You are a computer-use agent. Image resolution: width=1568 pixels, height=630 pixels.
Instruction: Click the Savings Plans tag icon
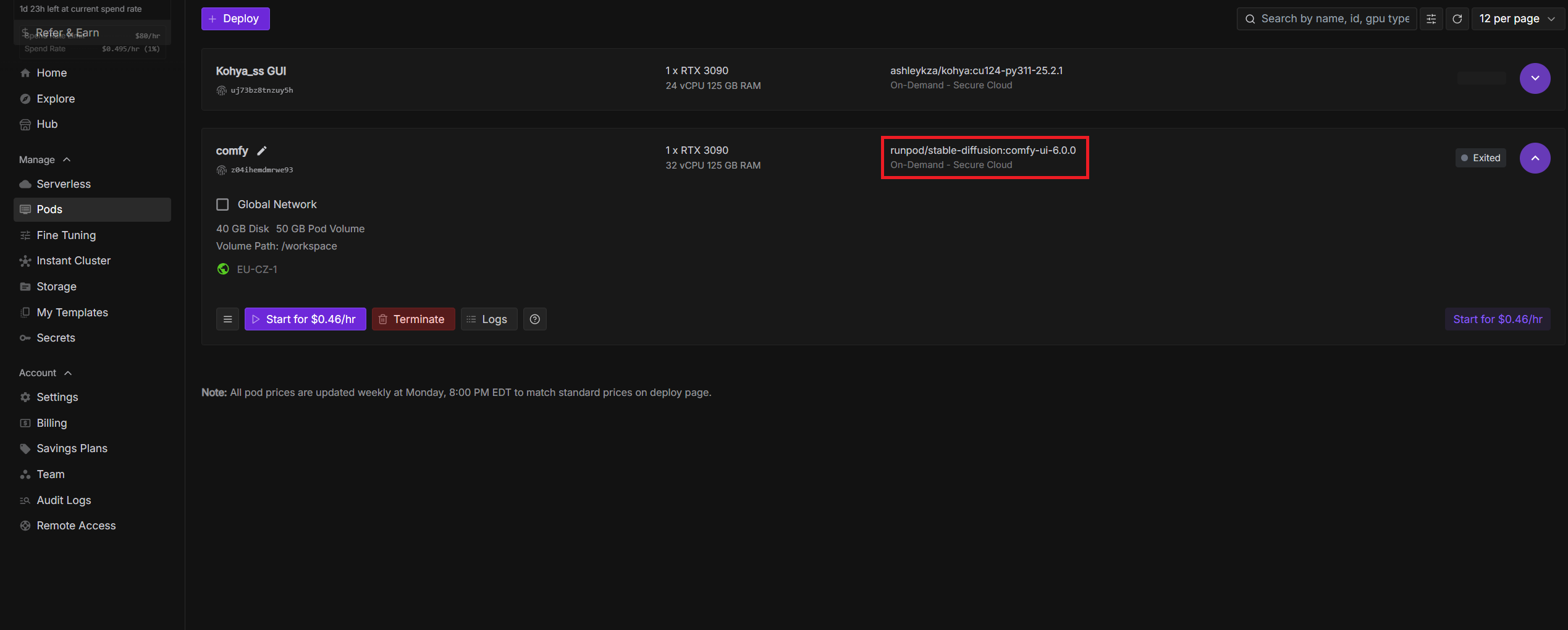click(25, 449)
